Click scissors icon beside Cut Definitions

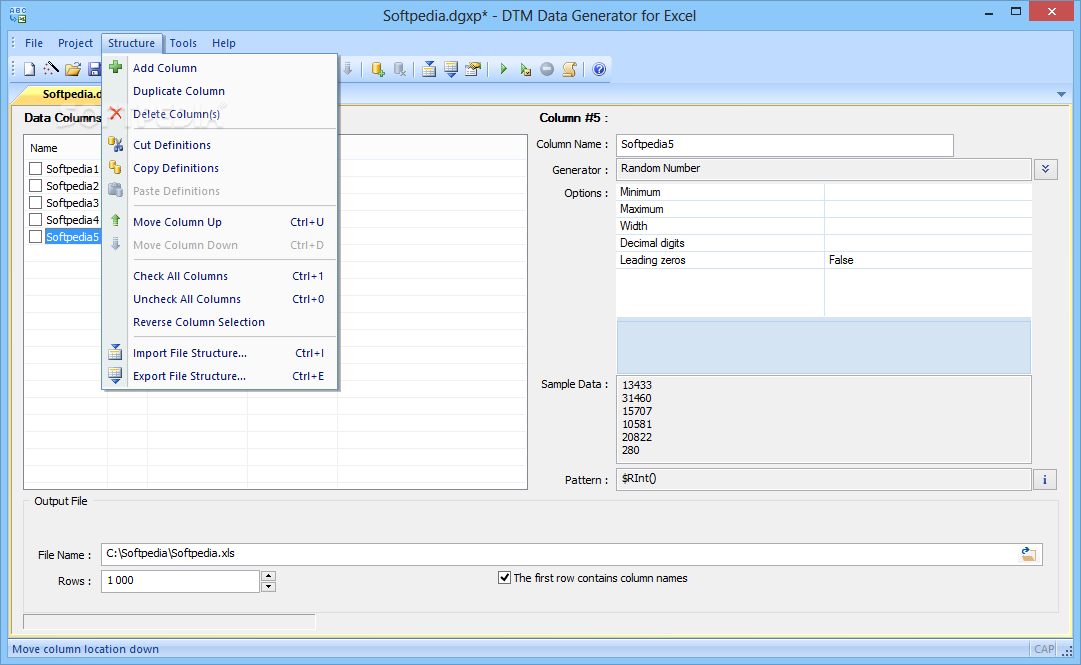click(x=116, y=145)
